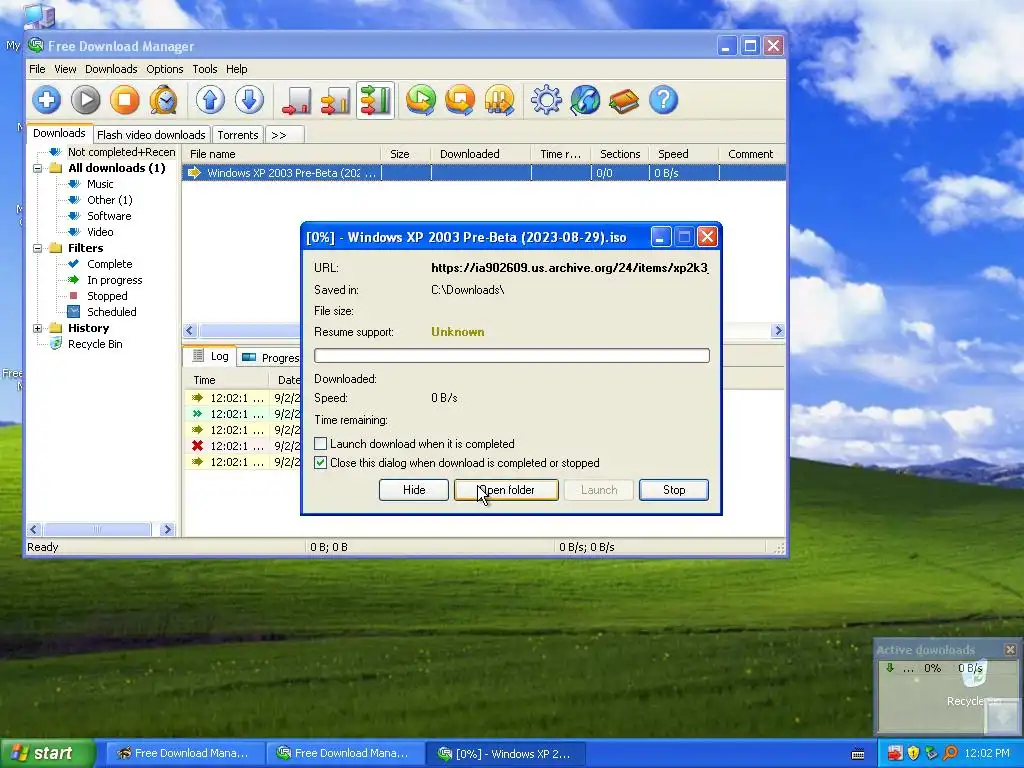Select the Light traffic mode icon

coord(296,101)
